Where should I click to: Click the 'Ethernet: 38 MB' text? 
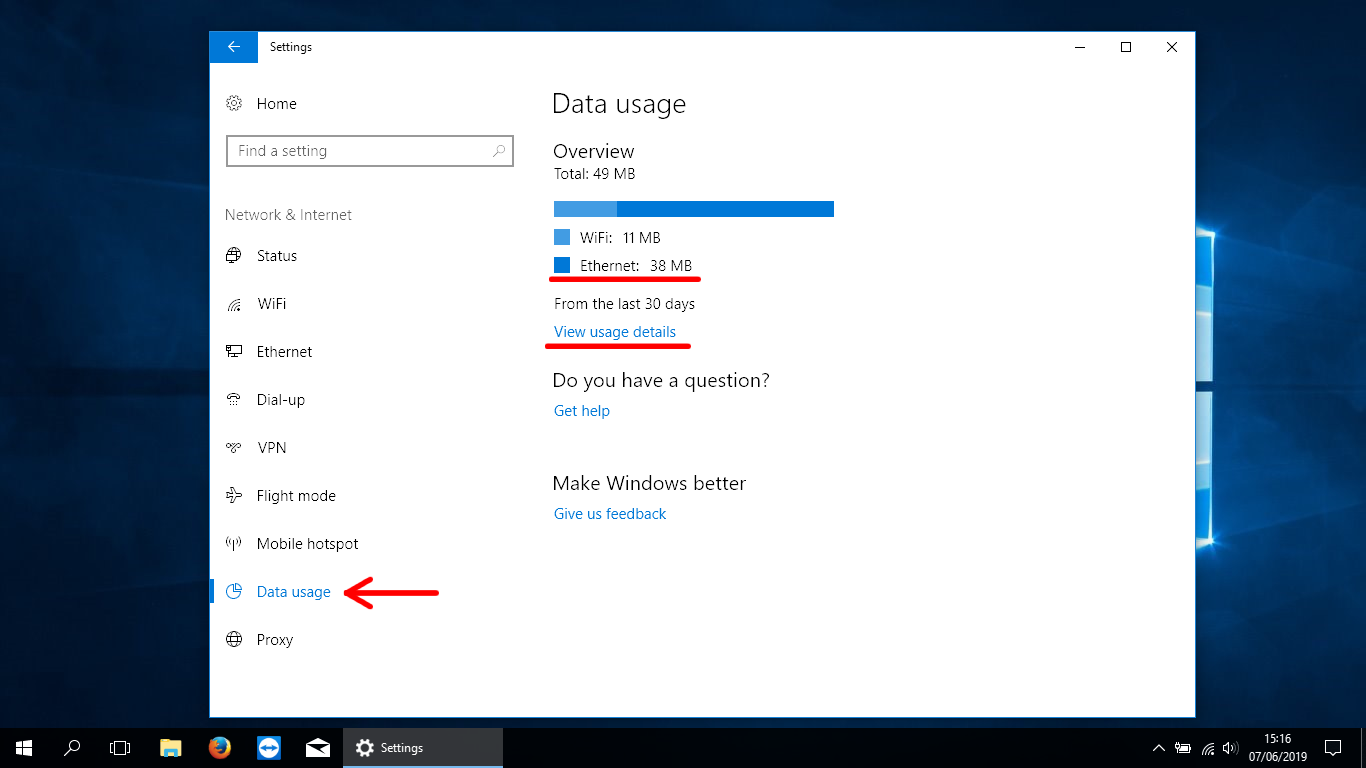636,266
